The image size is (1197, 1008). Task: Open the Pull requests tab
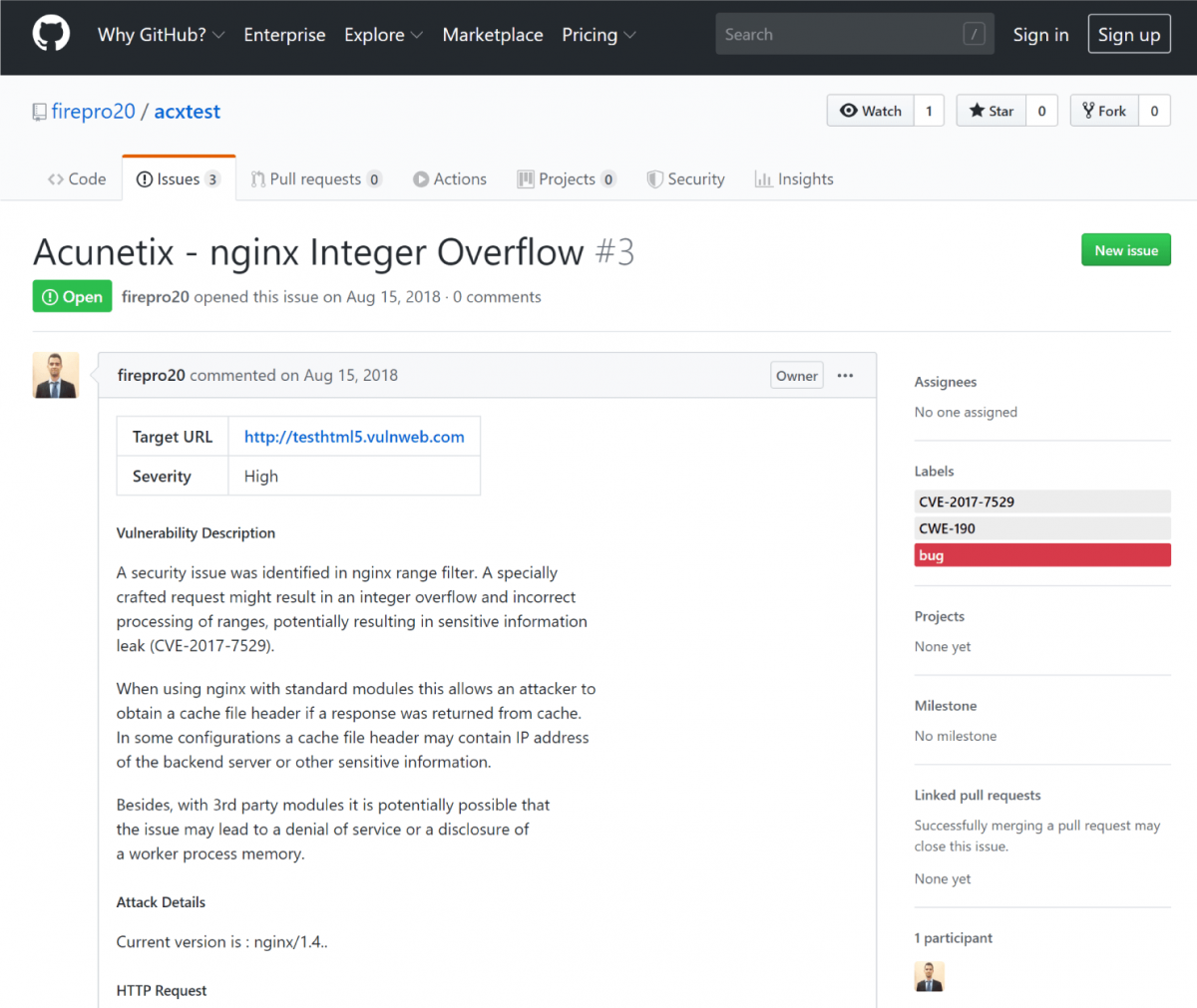coord(315,179)
